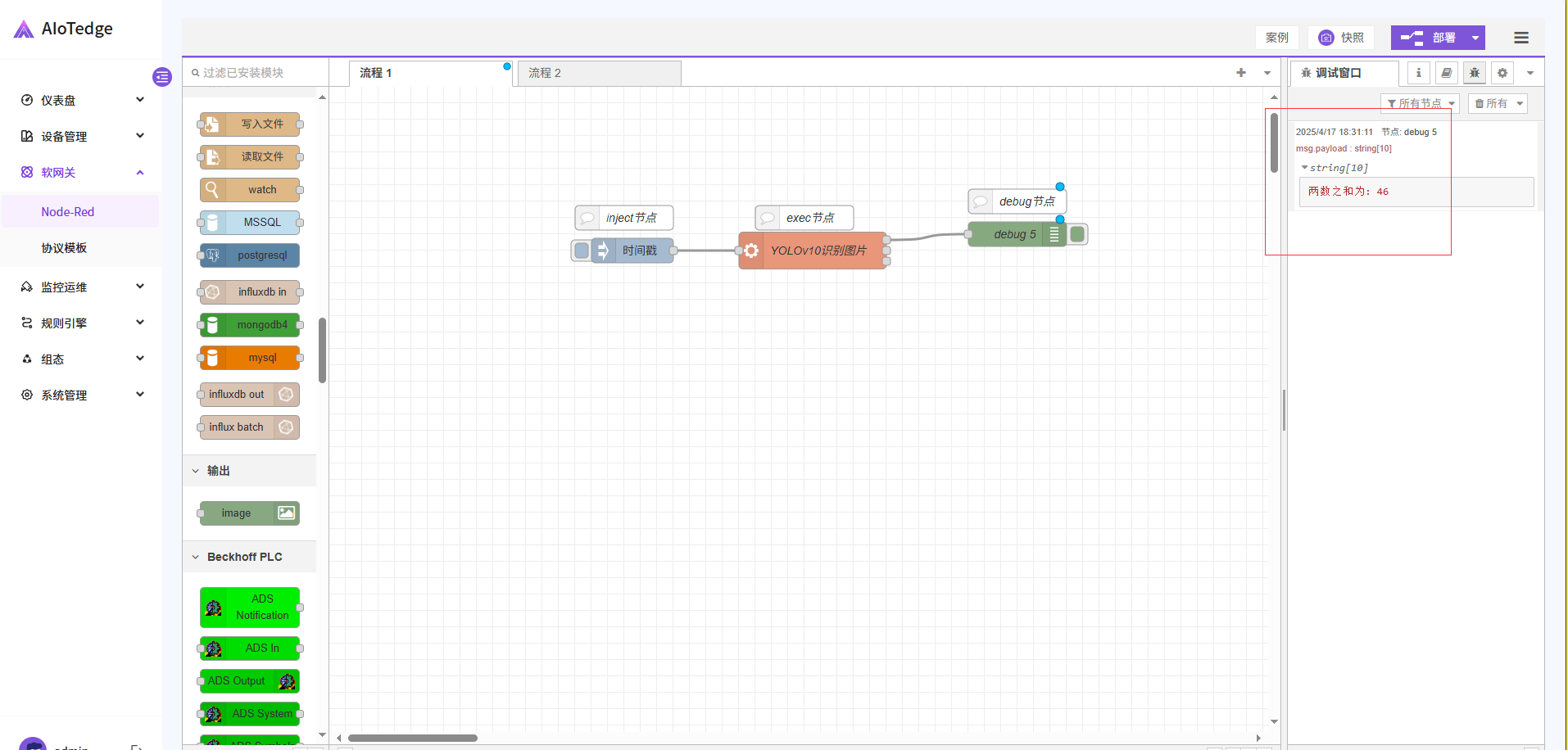The image size is (1568, 750).
Task: Click the 快照 snapshot button
Action: 1341,38
